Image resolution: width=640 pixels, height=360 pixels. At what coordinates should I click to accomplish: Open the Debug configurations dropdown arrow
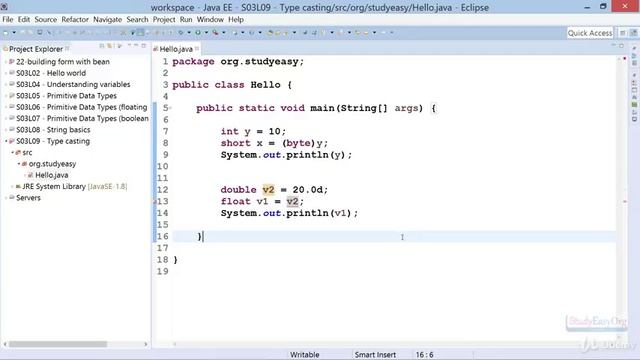[x=189, y=33]
